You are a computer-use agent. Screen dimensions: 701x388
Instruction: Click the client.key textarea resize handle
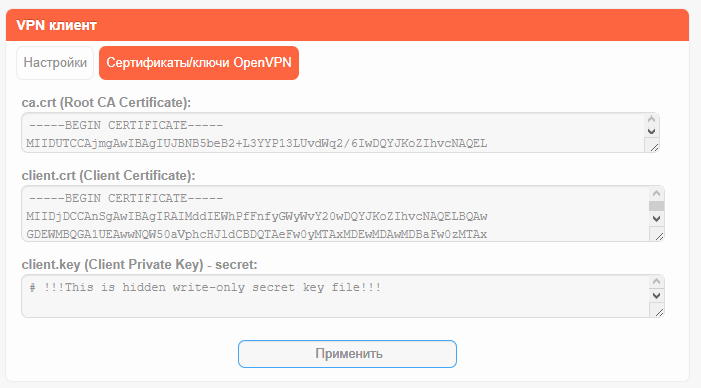coord(657,310)
